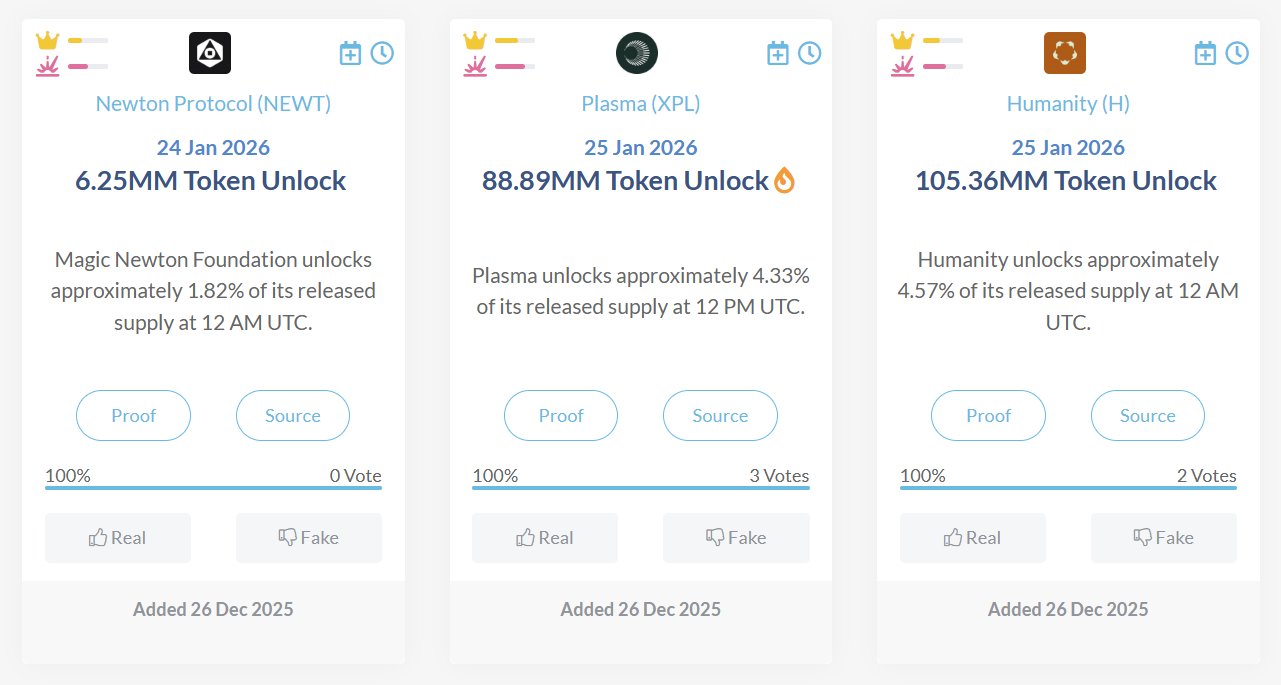This screenshot has height=685, width=1281.
Task: Vote Fake on Plasma token unlock
Action: point(736,538)
